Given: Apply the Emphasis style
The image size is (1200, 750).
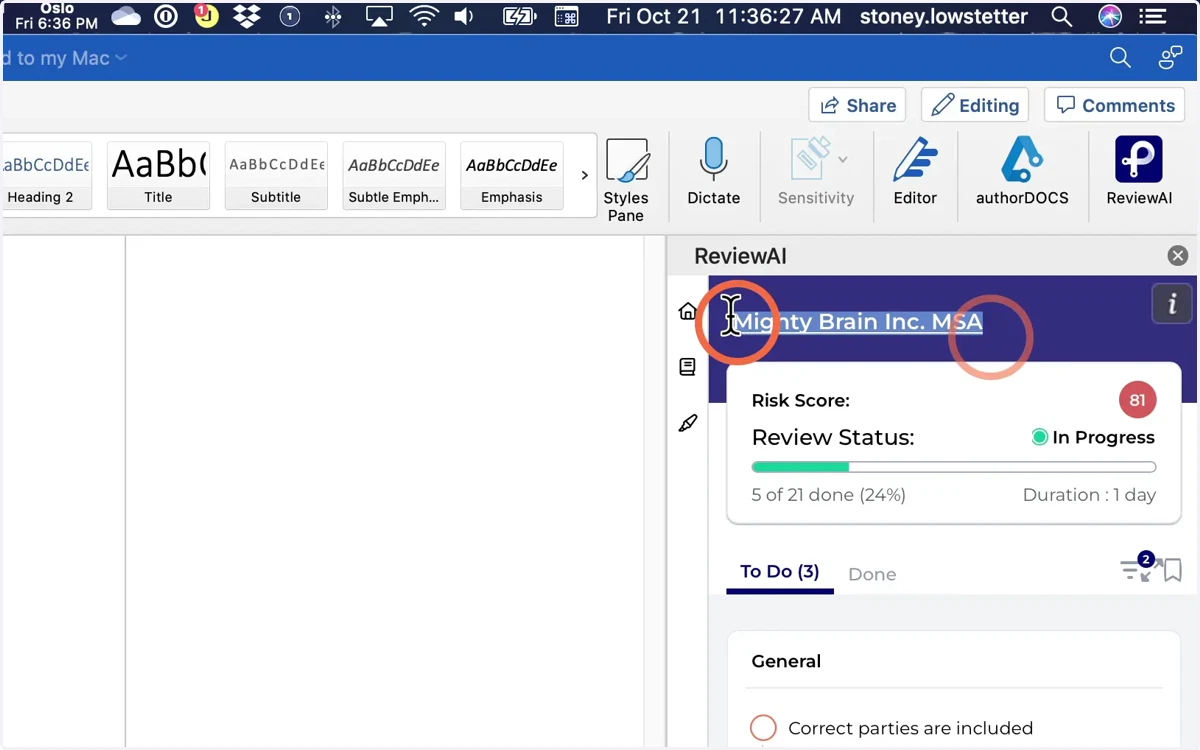Looking at the screenshot, I should click(x=511, y=175).
